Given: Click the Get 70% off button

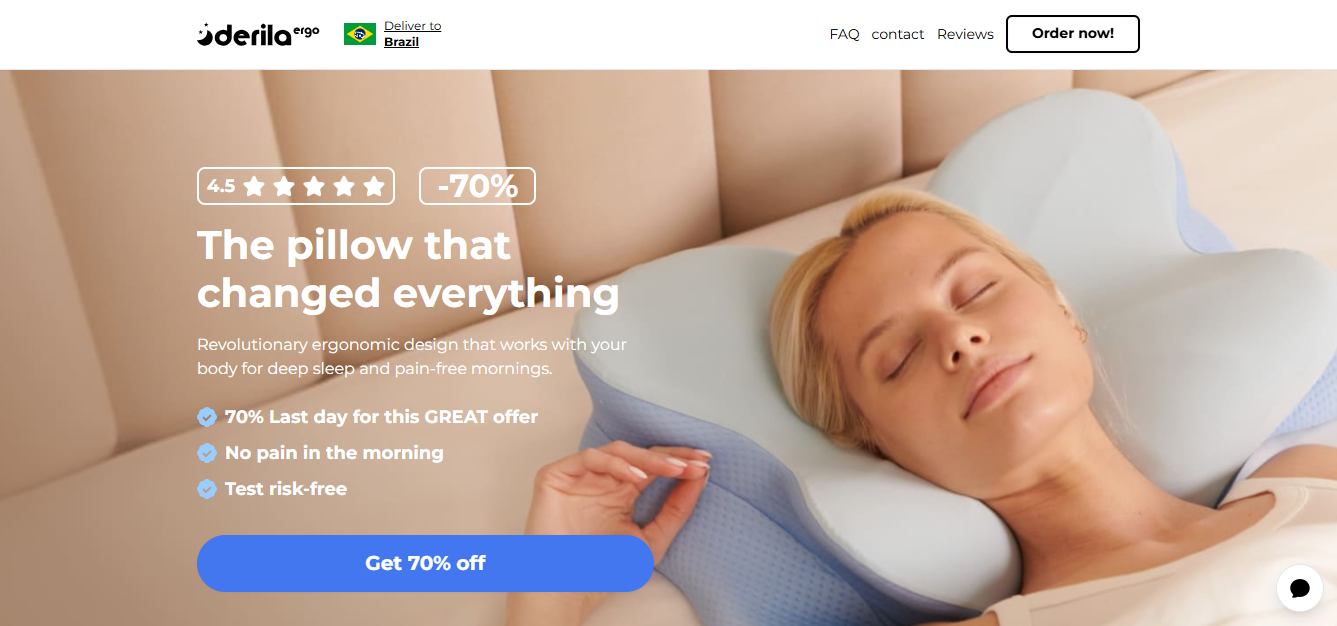Looking at the screenshot, I should (x=425, y=563).
